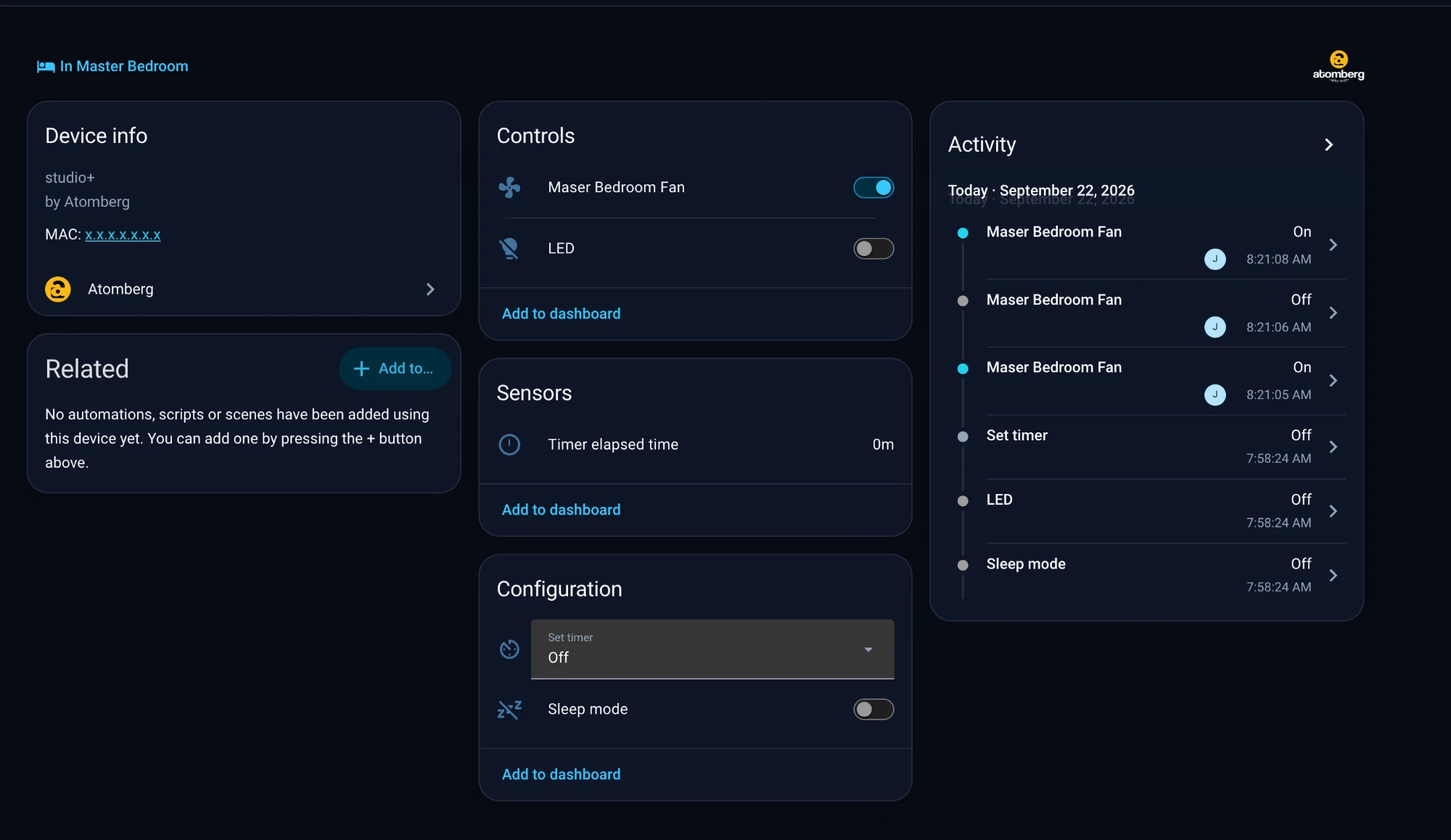The image size is (1451, 840).
Task: Click the LED label in Controls
Action: [561, 249]
